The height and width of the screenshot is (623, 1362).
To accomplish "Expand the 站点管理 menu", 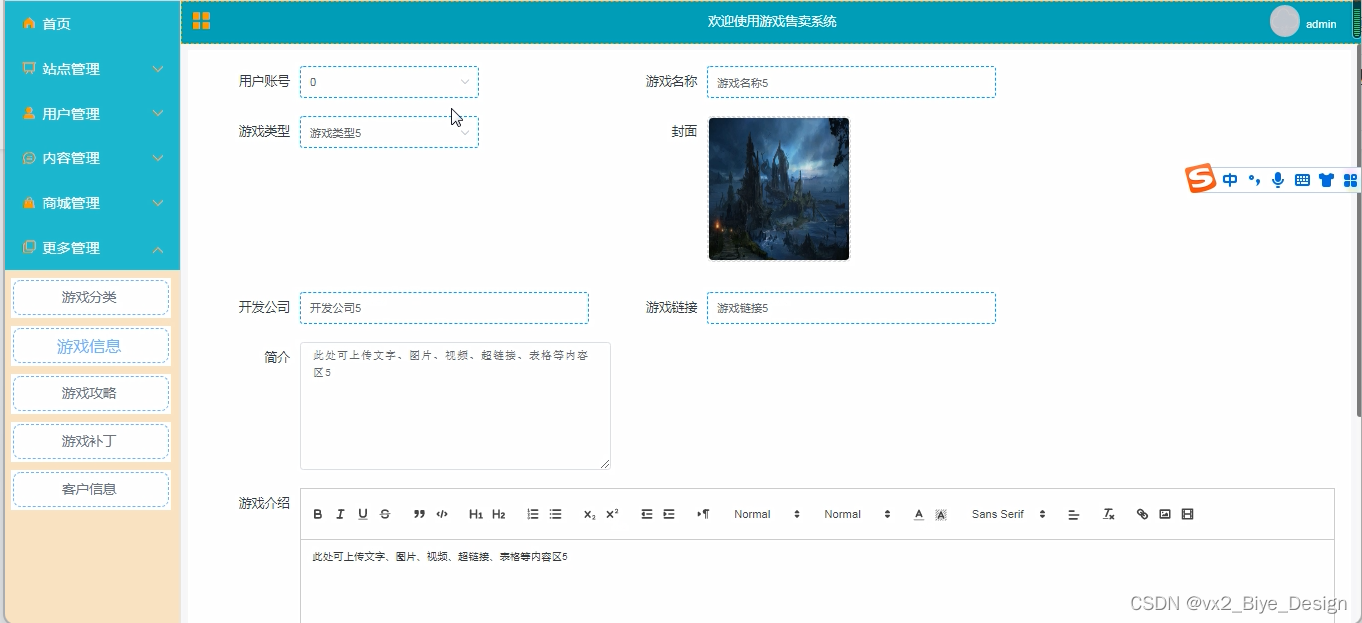I will (92, 69).
